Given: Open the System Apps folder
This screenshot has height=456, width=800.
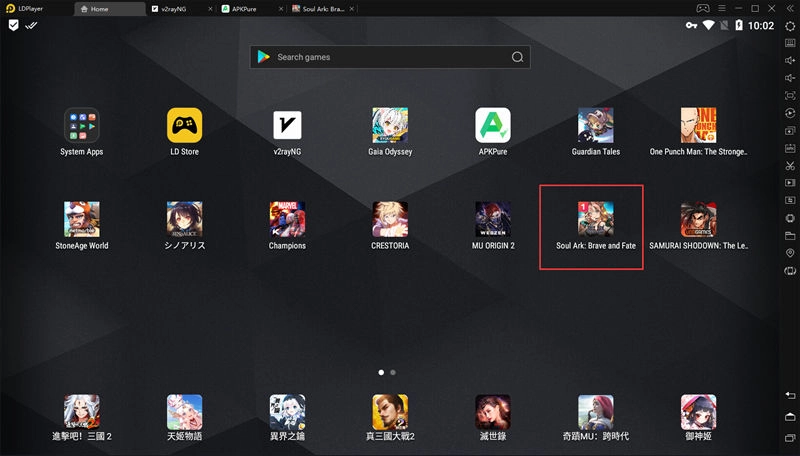Looking at the screenshot, I should pyautogui.click(x=81, y=126).
